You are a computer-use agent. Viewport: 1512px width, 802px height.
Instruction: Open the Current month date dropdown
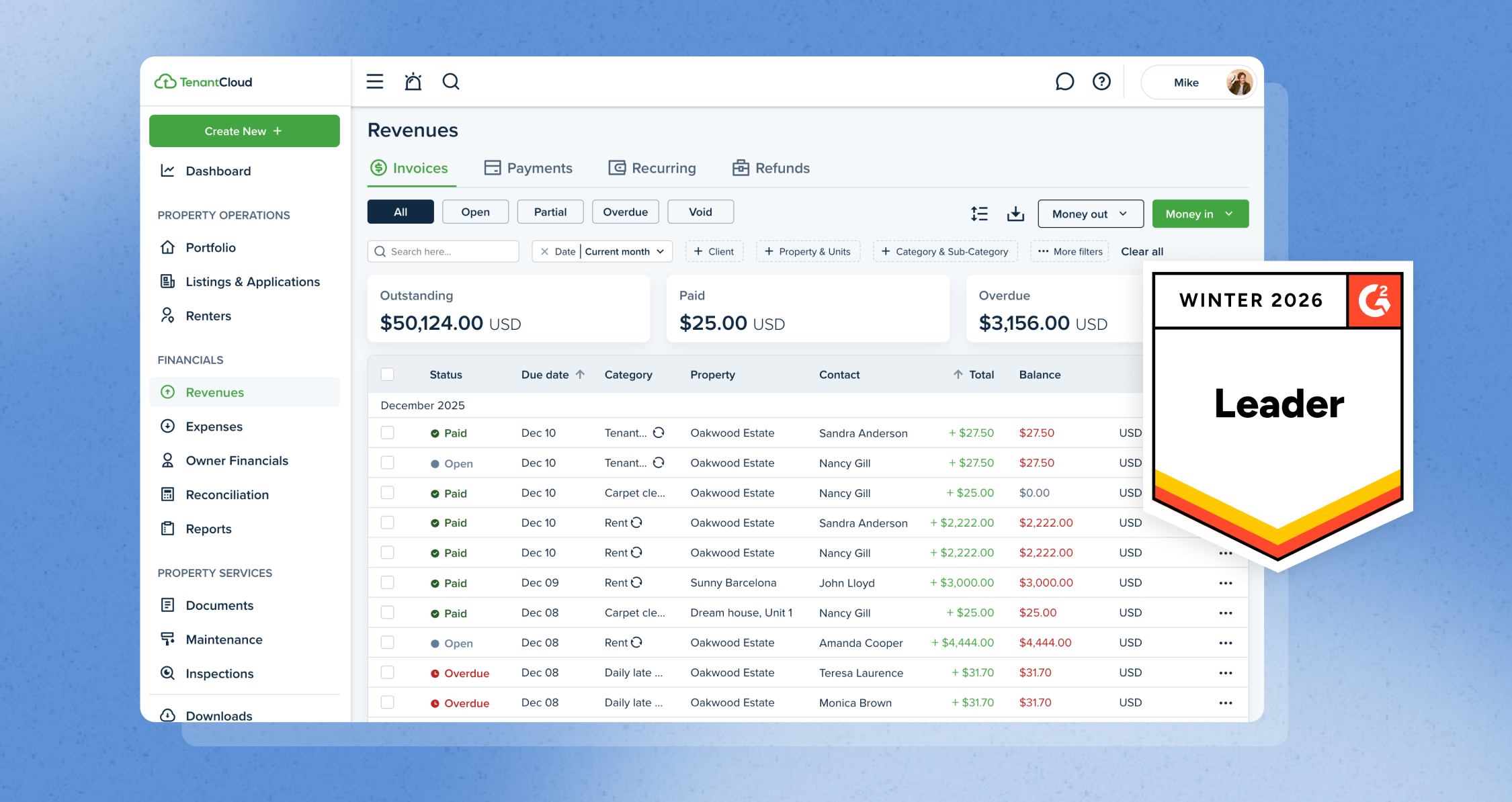624,251
